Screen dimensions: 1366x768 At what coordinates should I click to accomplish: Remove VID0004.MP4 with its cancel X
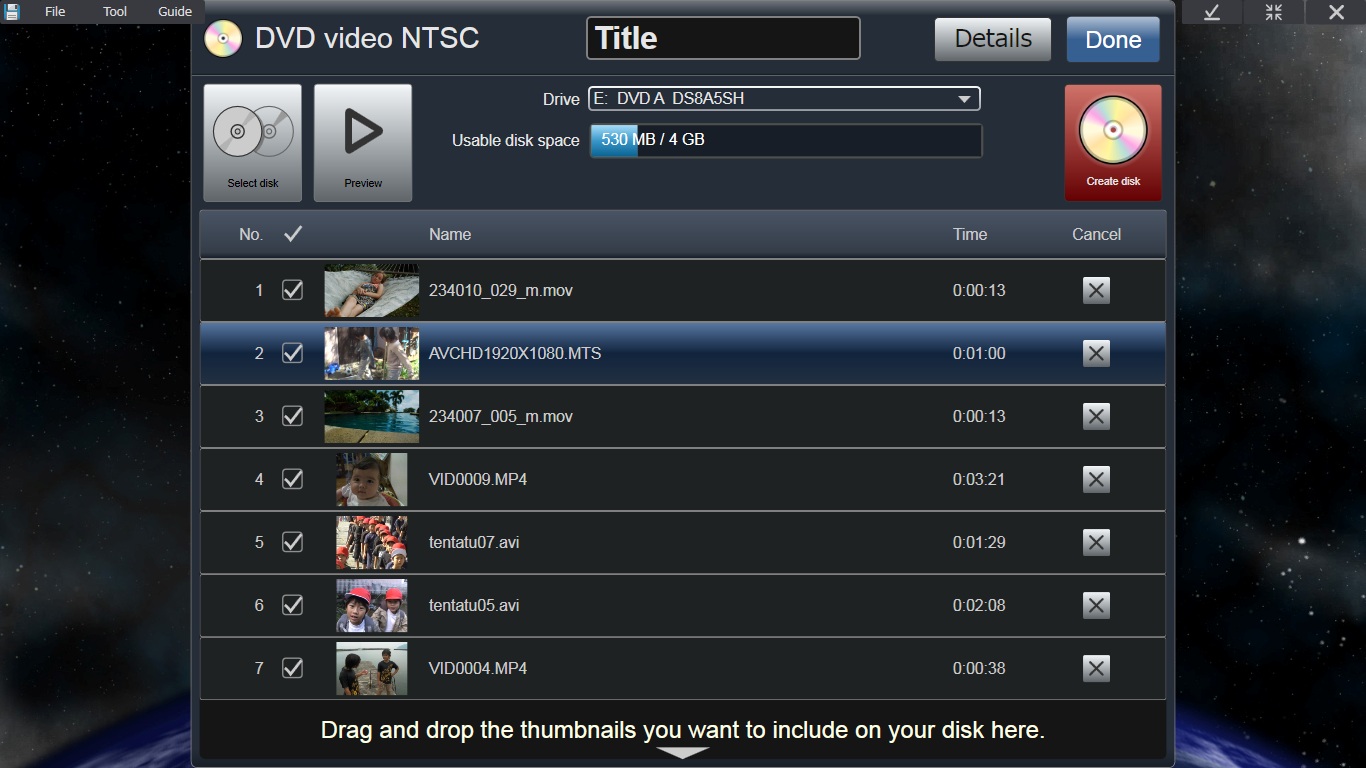pos(1096,668)
